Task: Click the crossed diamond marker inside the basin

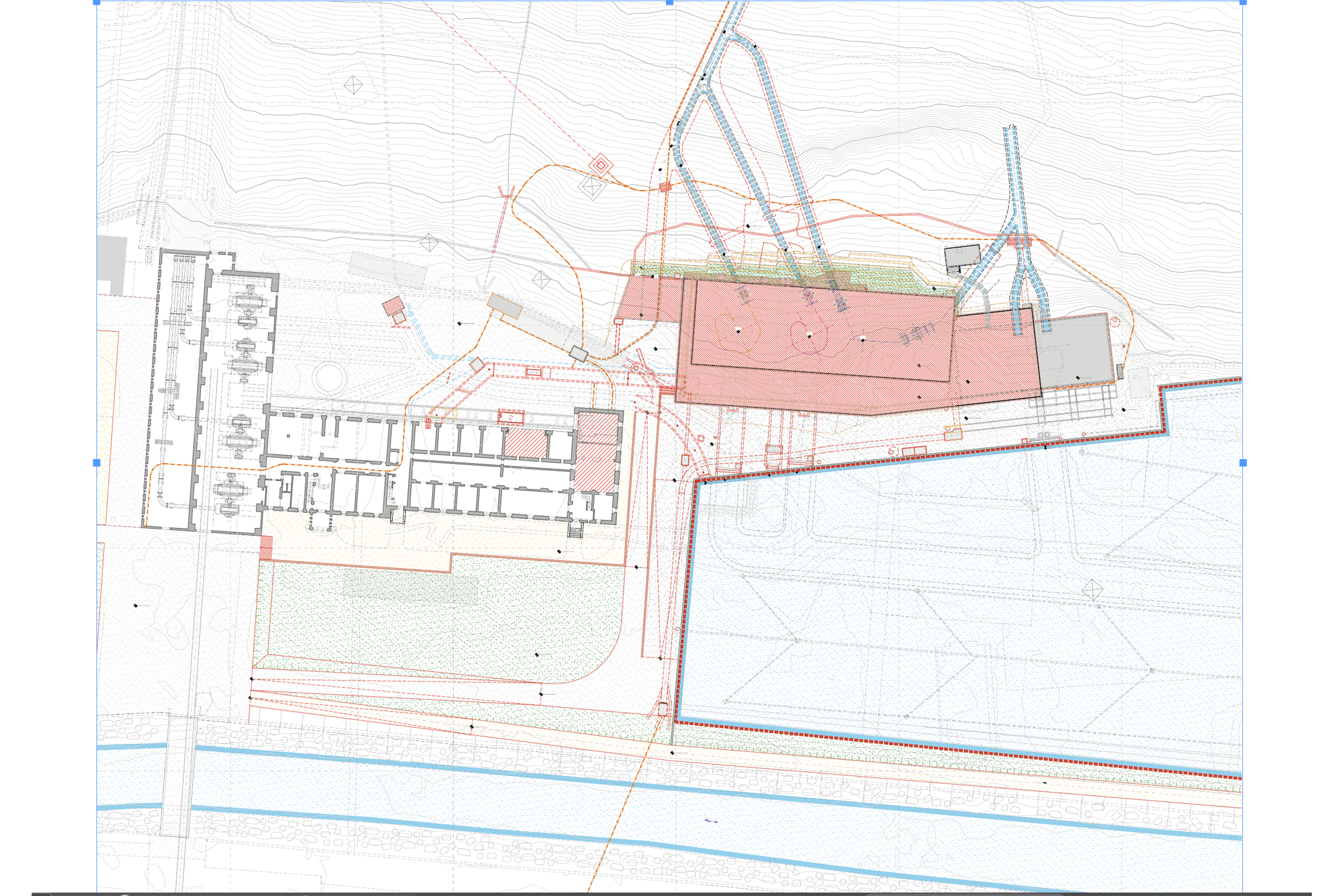Action: (1091, 589)
